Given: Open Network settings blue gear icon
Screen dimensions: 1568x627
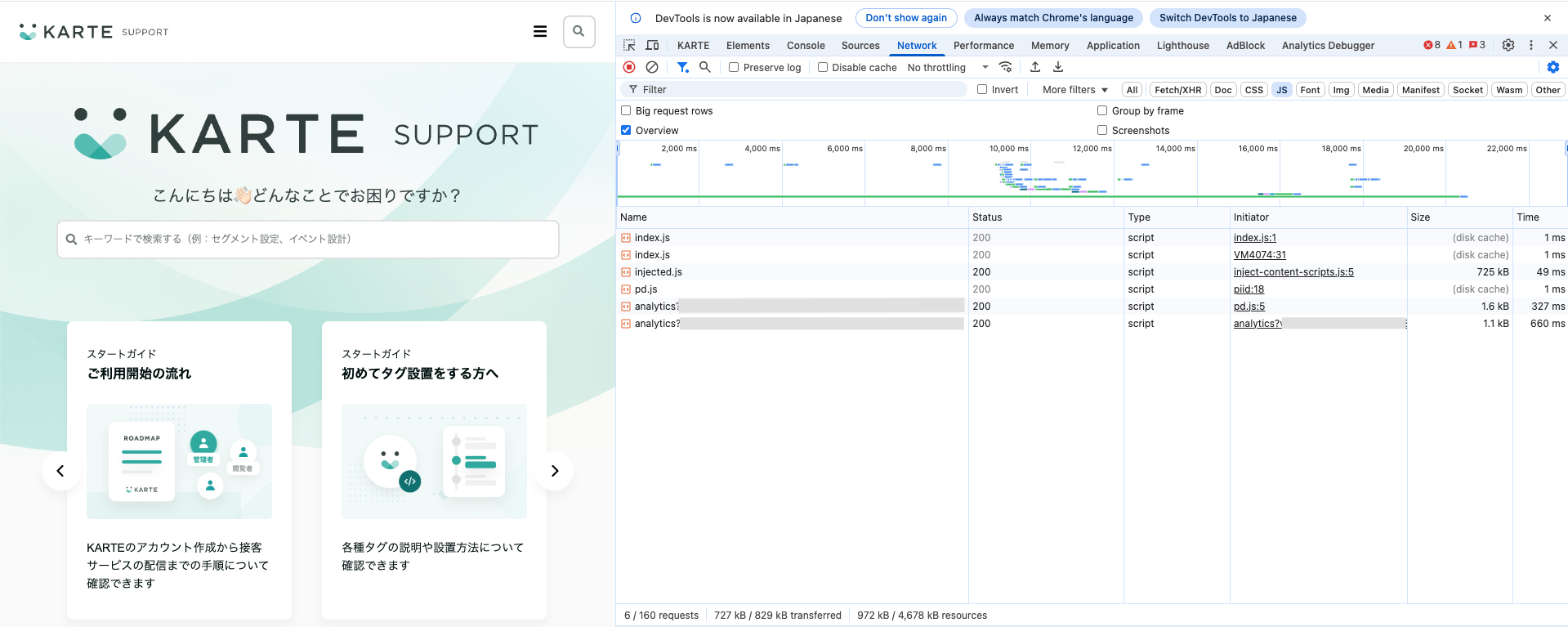Looking at the screenshot, I should click(x=1553, y=67).
